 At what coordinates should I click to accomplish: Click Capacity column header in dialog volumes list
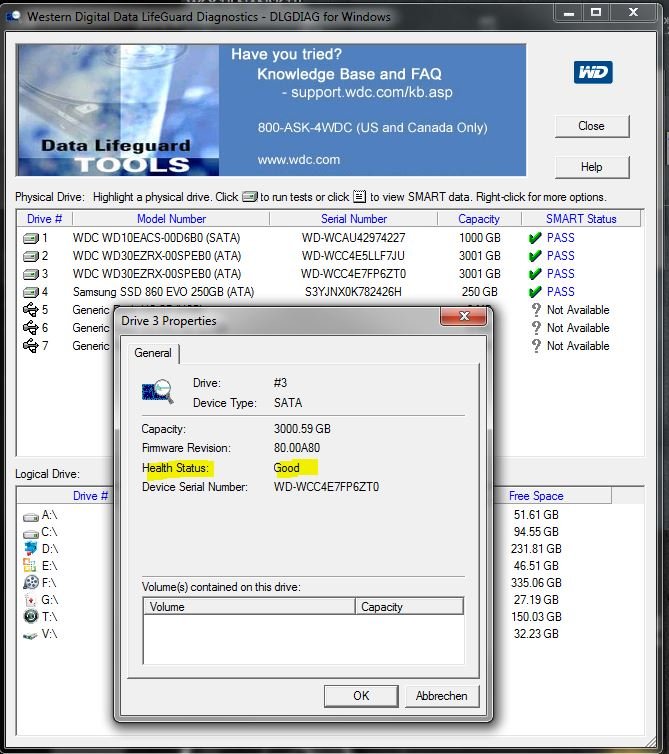[409, 607]
